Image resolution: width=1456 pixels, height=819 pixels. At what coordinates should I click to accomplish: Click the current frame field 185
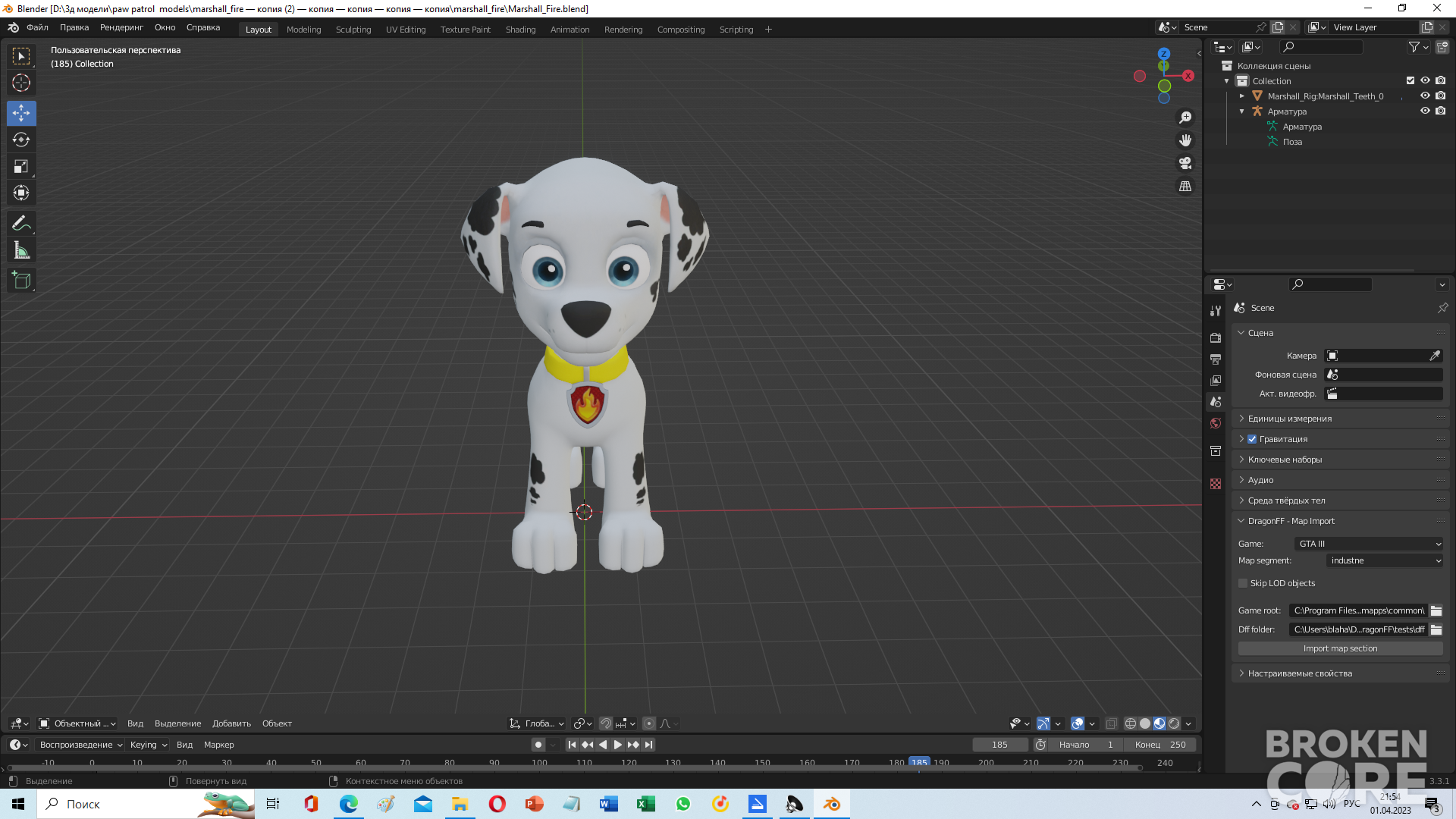pyautogui.click(x=999, y=745)
